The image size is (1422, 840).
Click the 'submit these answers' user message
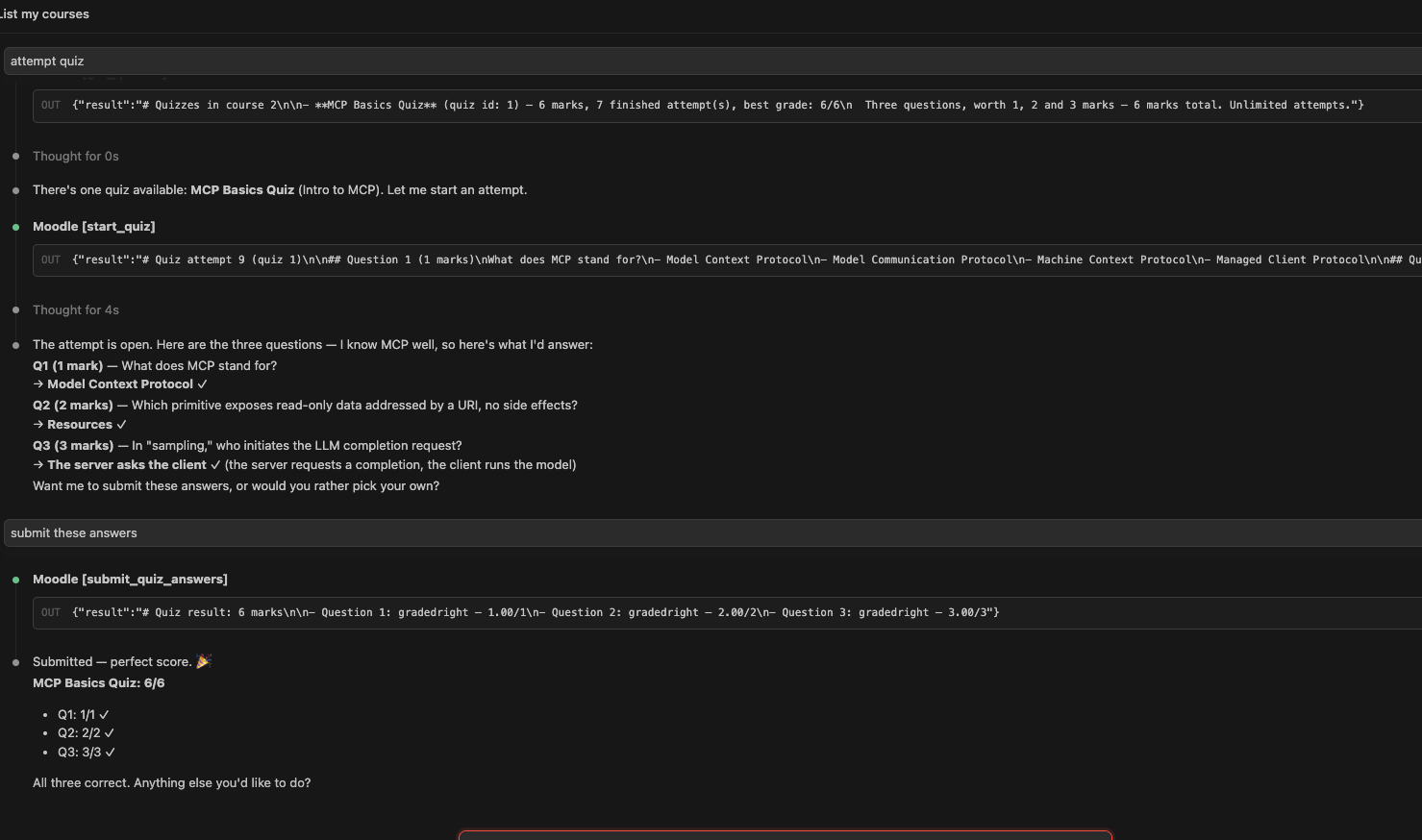(712, 532)
